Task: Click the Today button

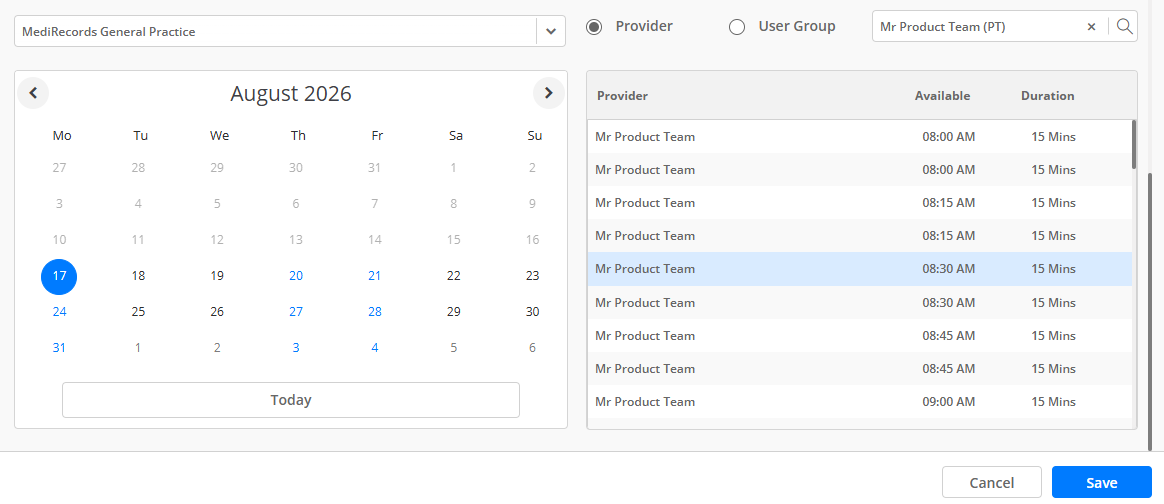Action: (x=291, y=400)
